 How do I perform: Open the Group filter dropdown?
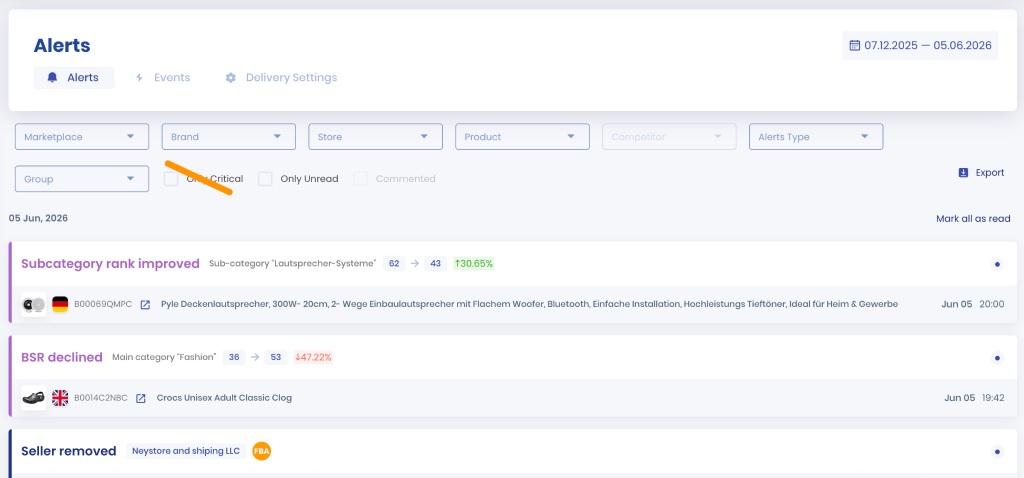click(x=82, y=179)
